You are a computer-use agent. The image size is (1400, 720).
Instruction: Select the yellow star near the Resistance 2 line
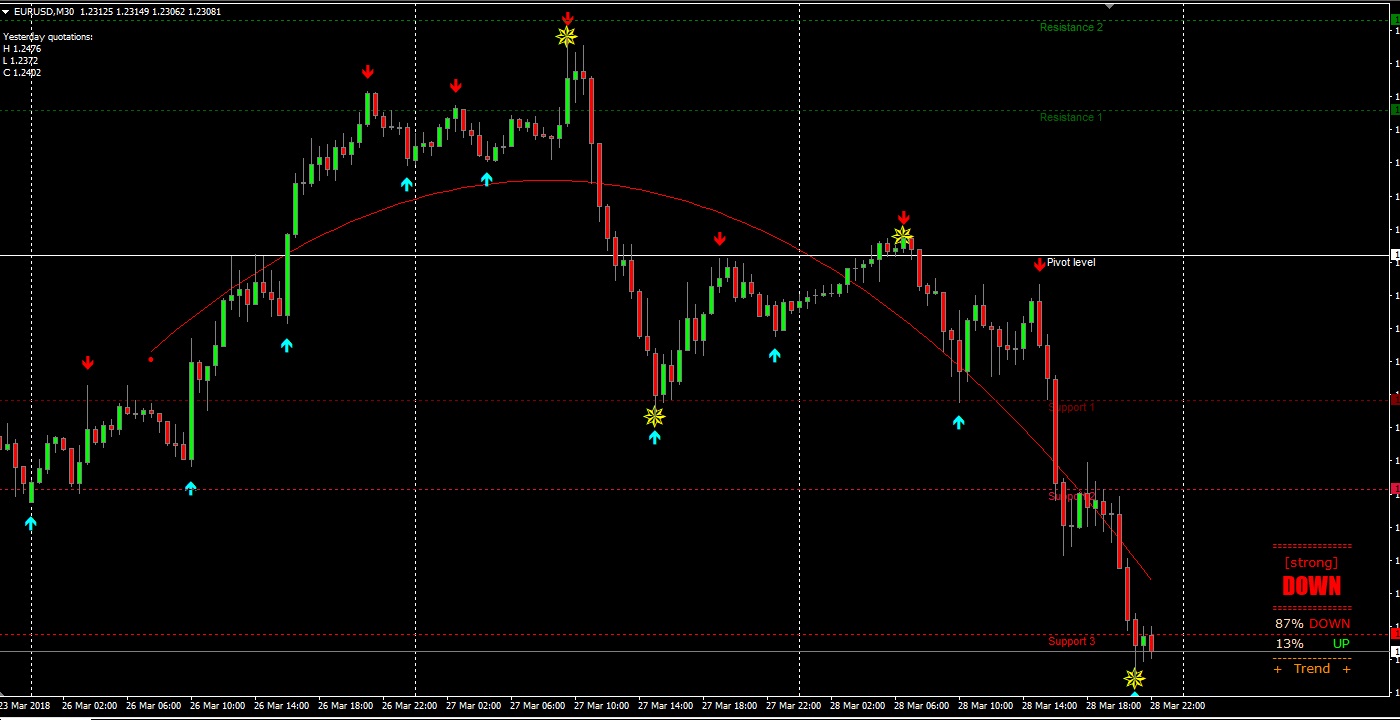click(567, 37)
